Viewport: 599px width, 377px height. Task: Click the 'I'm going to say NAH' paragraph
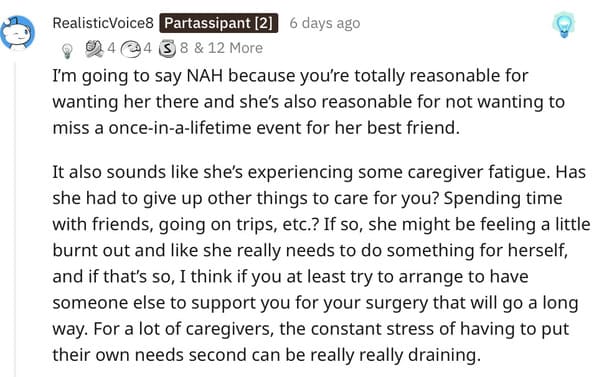pyautogui.click(x=308, y=102)
